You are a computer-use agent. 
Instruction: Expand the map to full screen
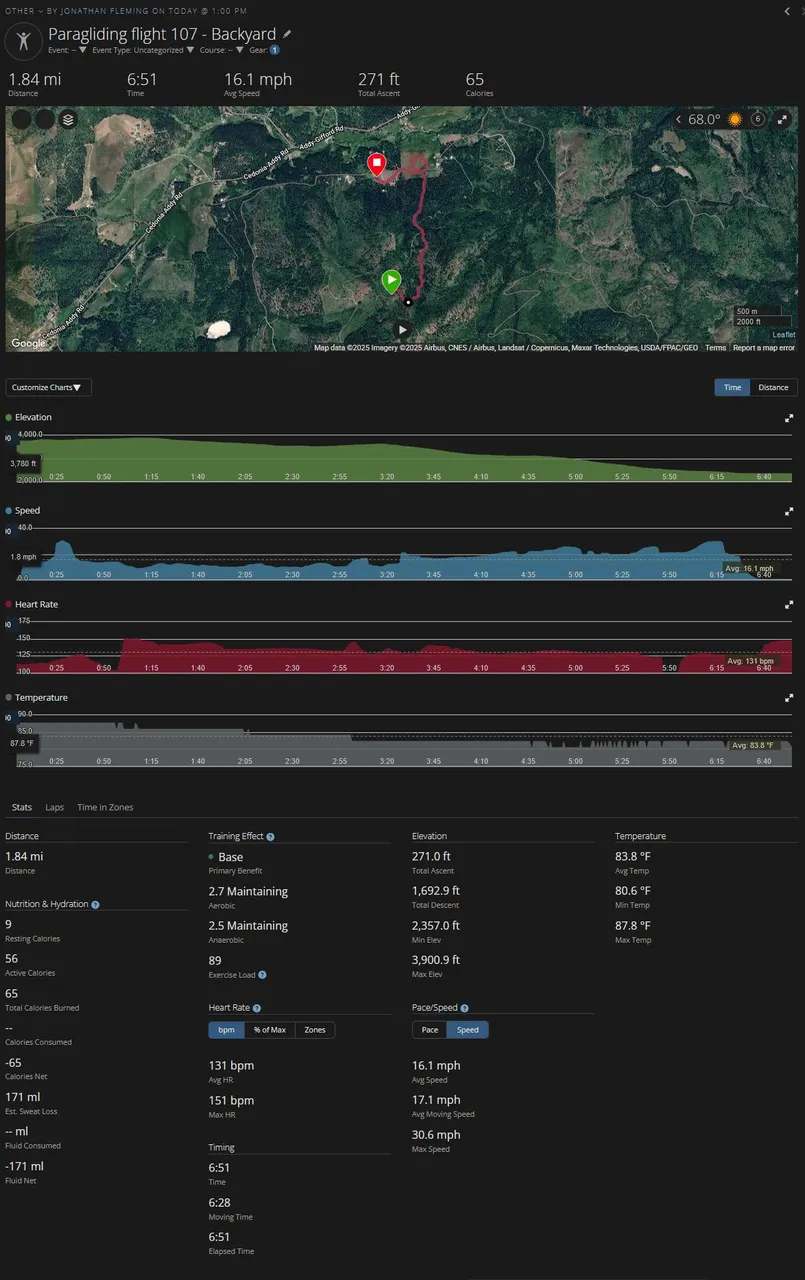click(x=781, y=119)
